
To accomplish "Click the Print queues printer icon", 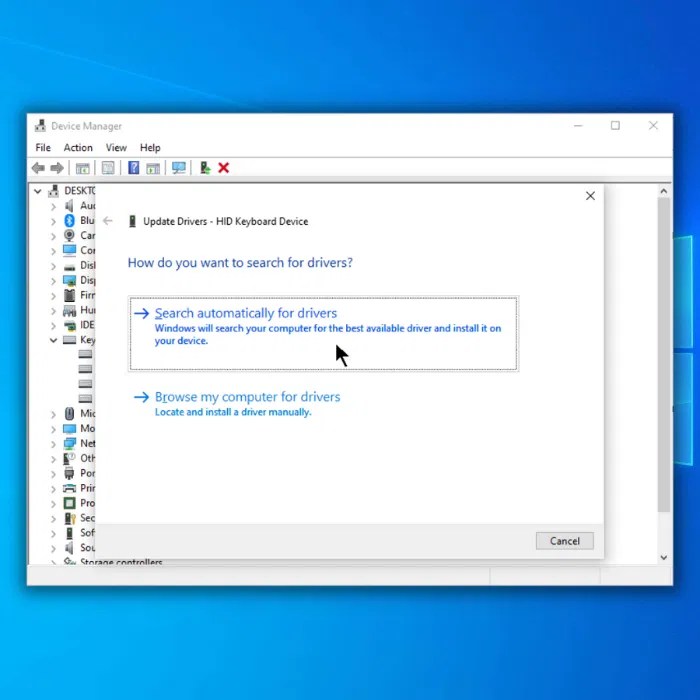I will (x=69, y=488).
